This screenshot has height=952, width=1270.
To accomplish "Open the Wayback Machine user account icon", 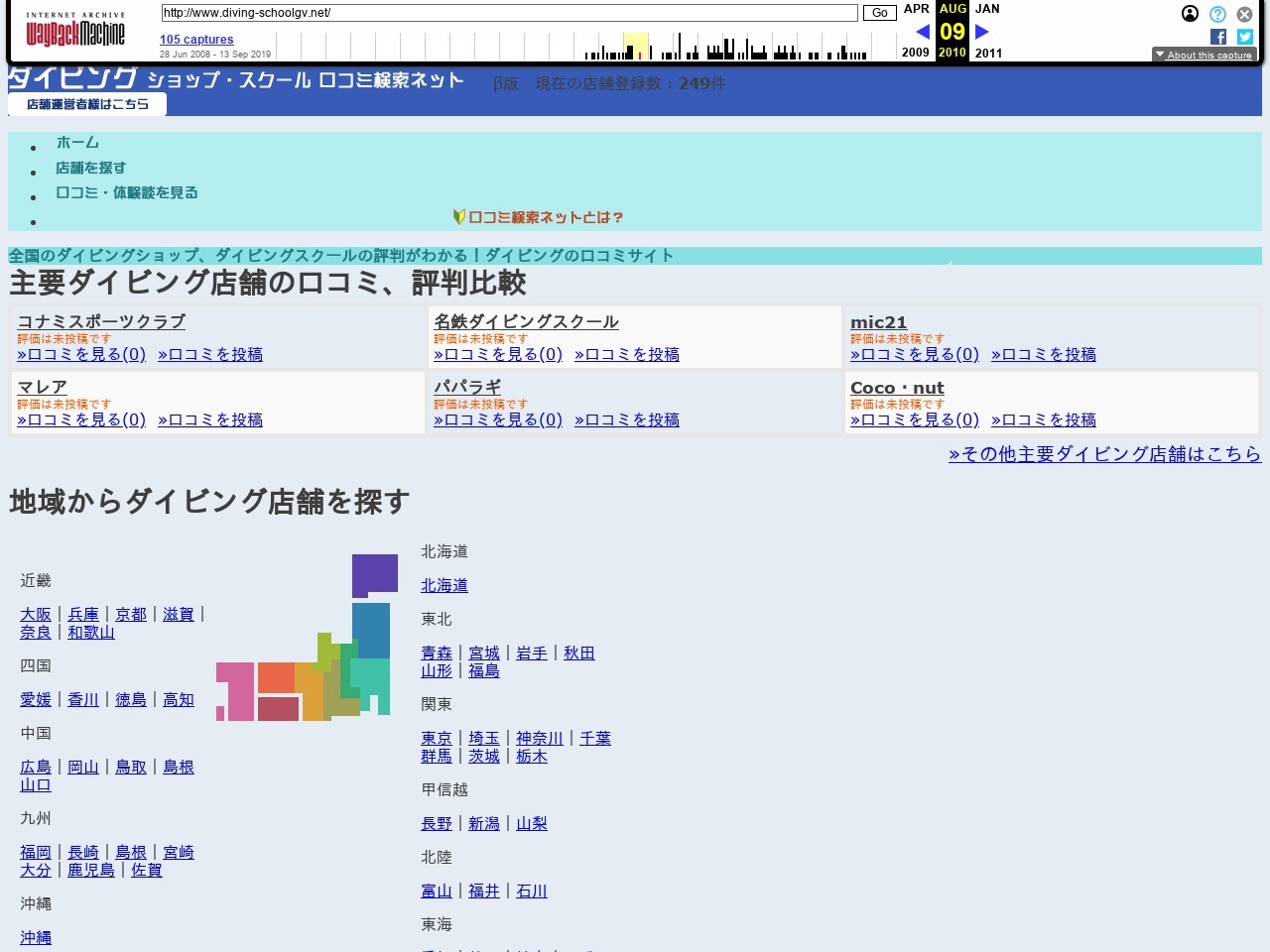I will [1190, 14].
